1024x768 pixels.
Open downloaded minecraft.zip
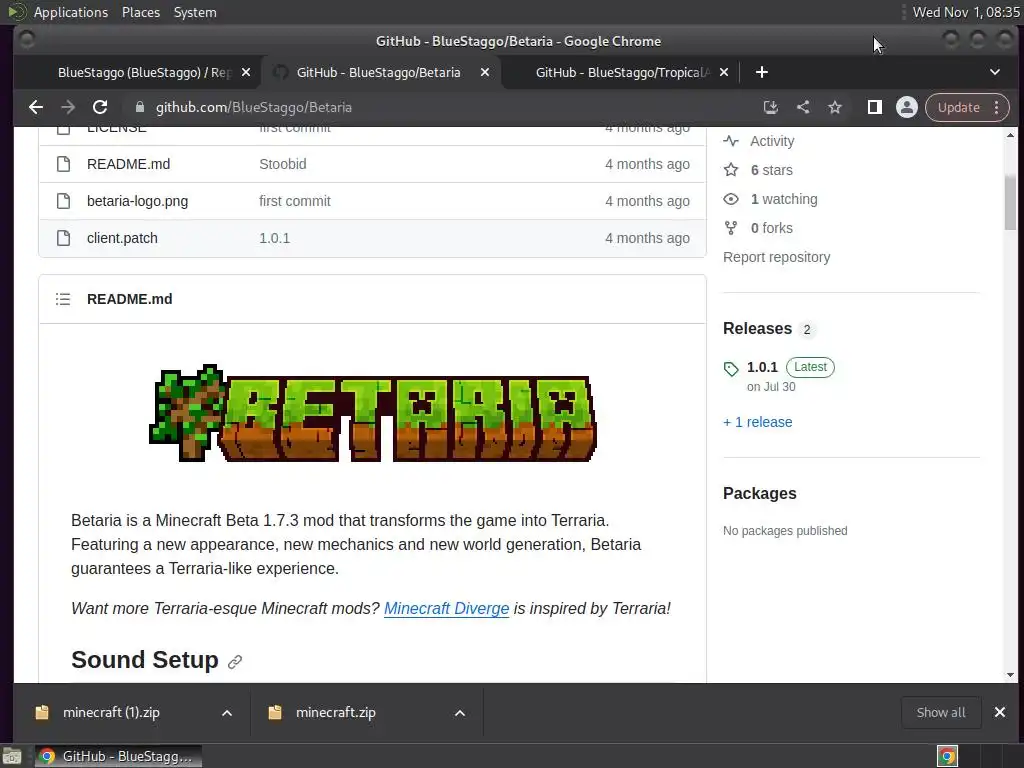click(336, 713)
